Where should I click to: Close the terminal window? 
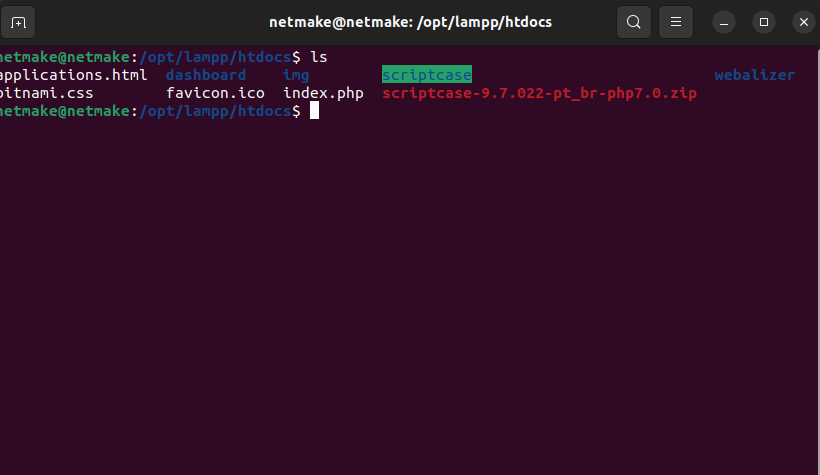click(804, 22)
